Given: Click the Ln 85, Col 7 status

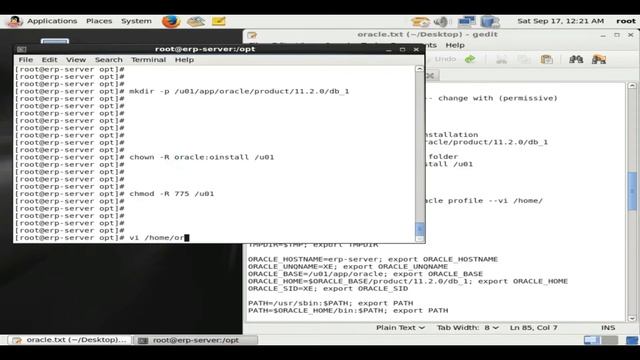Looking at the screenshot, I should 533,328.
